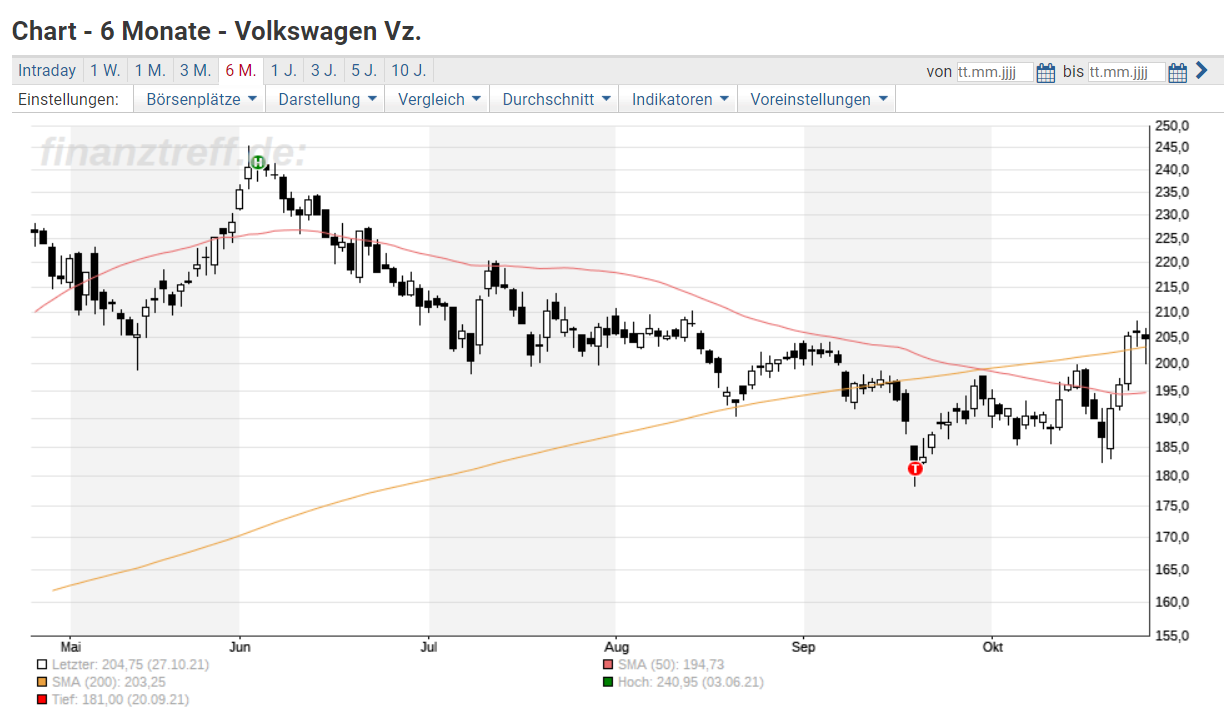Click the red 'T' low marker
This screenshot has width=1232, height=716.
coord(914,468)
